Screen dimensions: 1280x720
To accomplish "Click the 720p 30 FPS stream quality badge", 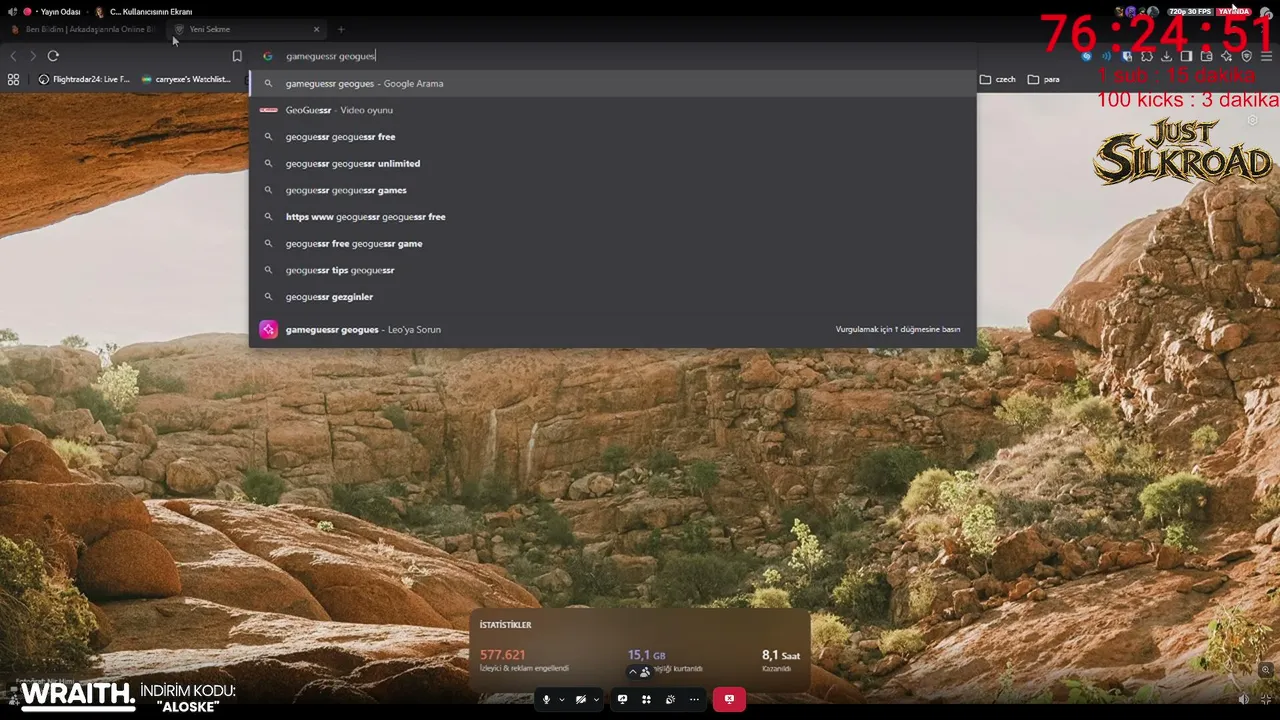I will pyautogui.click(x=1189, y=12).
